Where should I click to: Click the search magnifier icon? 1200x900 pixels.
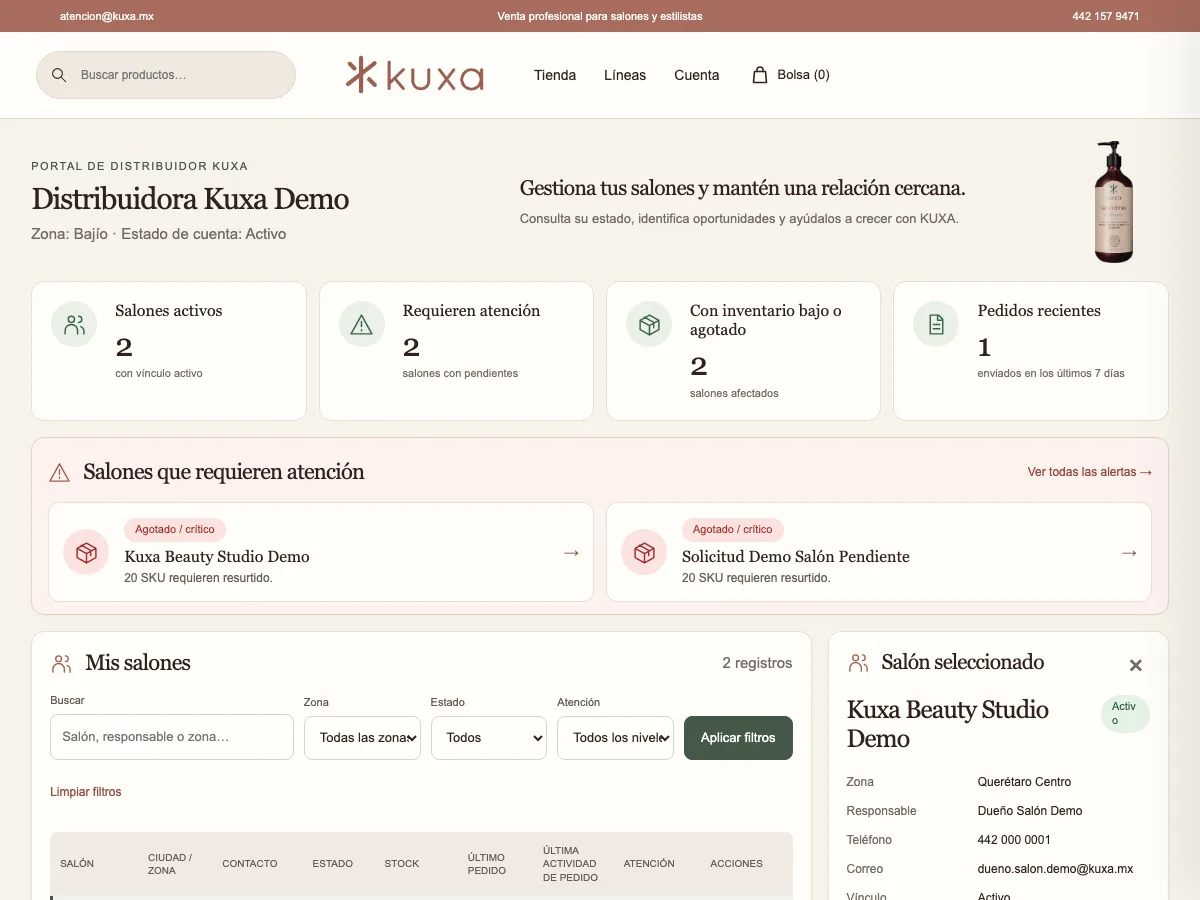[x=59, y=75]
